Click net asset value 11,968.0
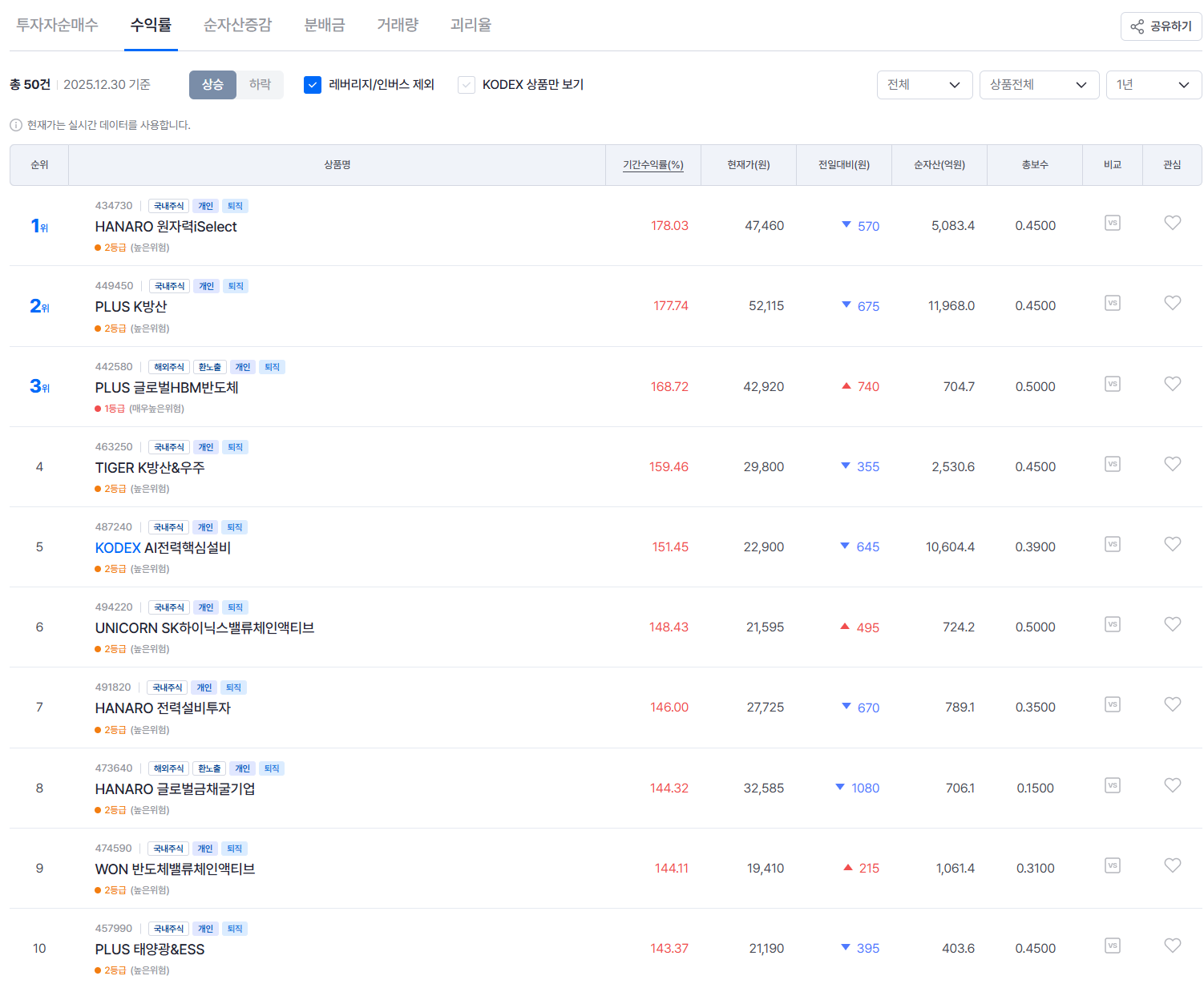 pos(951,306)
